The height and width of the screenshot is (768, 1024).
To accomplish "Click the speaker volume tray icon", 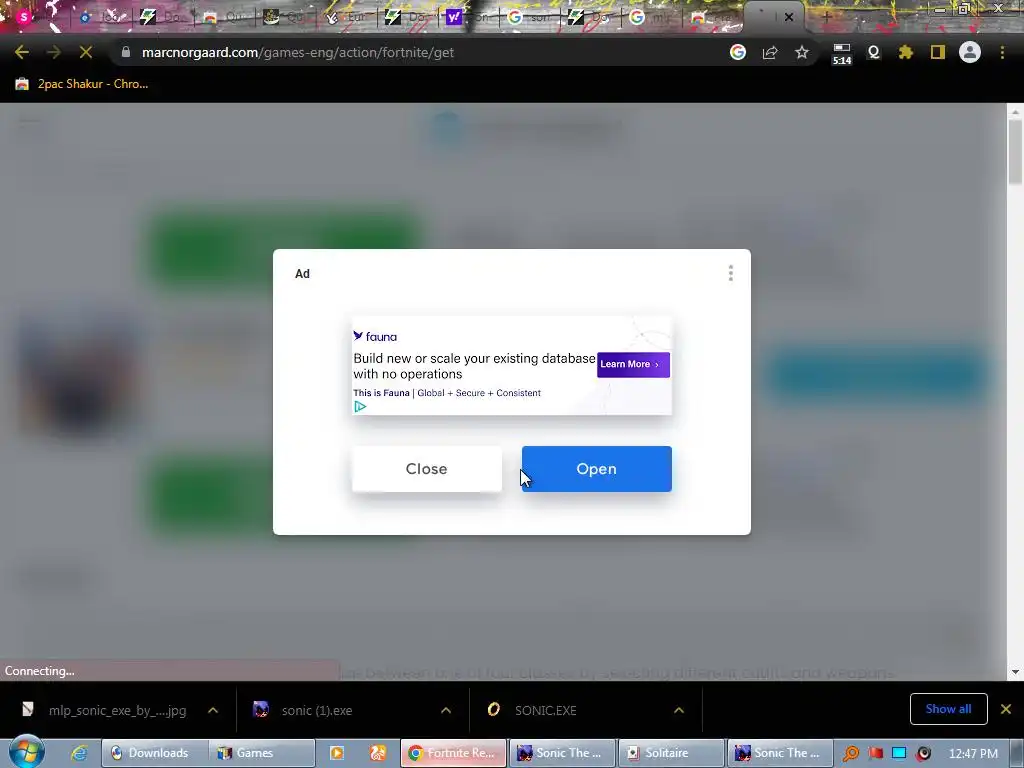I will (923, 753).
